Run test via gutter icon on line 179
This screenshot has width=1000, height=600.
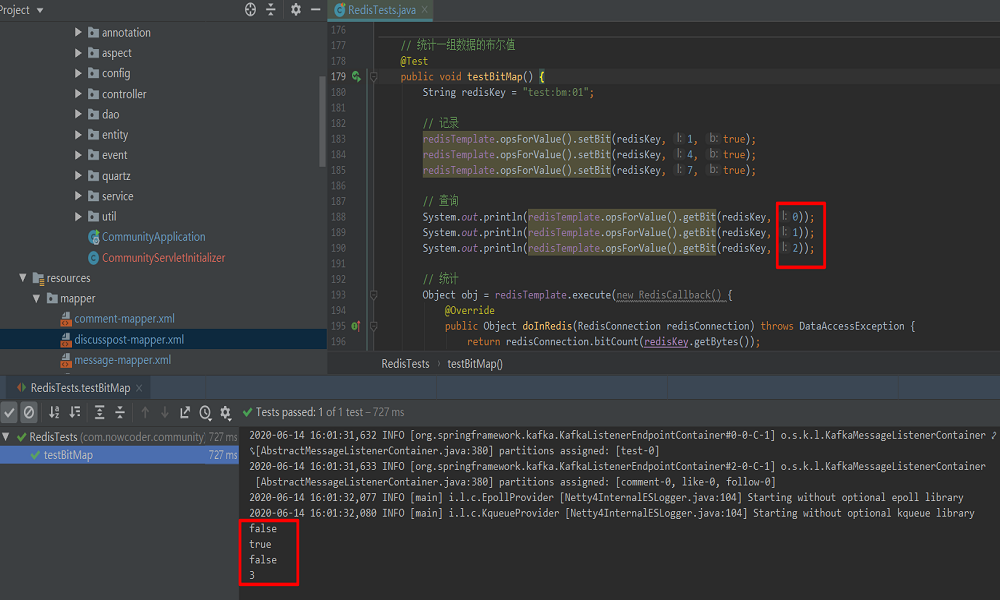[356, 77]
